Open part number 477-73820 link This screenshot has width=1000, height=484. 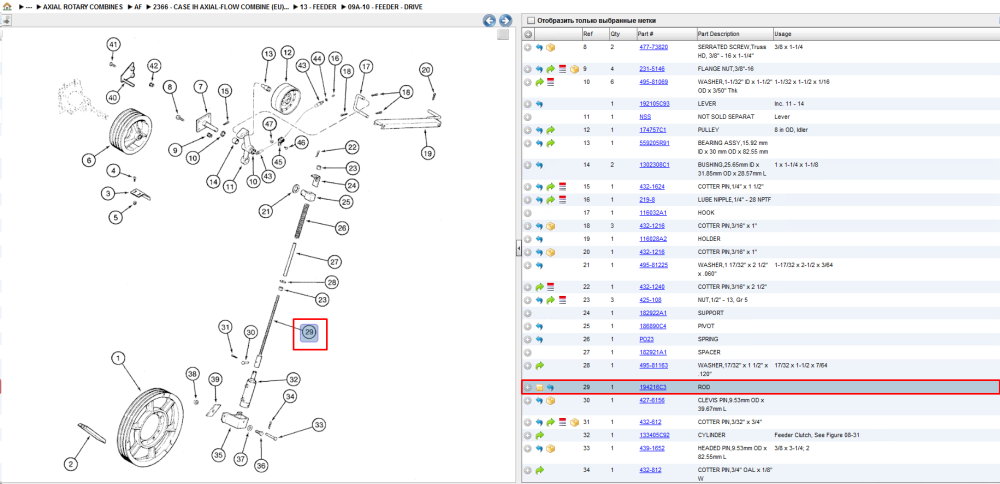pos(653,47)
